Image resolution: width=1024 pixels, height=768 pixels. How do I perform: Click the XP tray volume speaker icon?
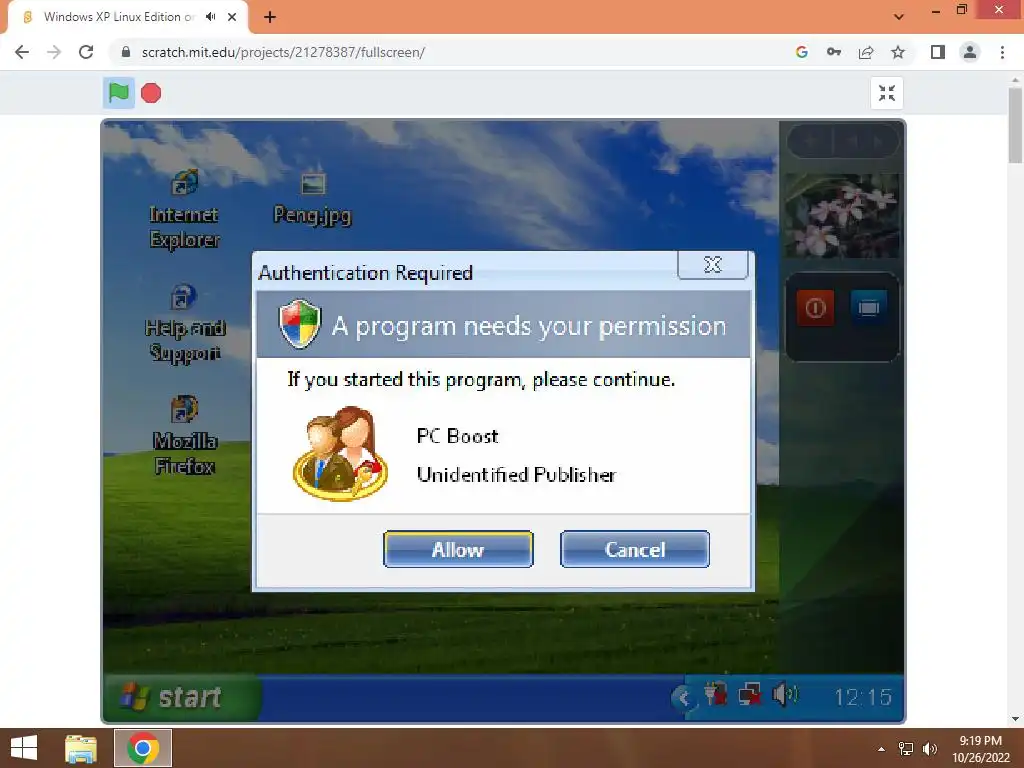(x=784, y=694)
